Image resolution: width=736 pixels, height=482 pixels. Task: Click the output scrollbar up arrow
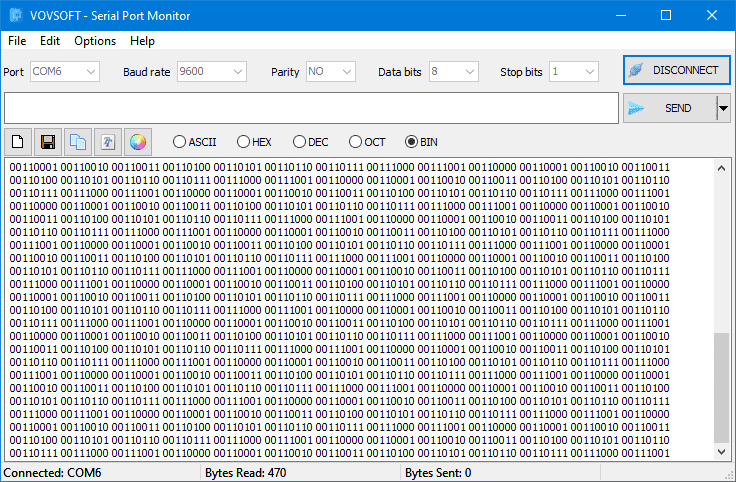tap(721, 168)
